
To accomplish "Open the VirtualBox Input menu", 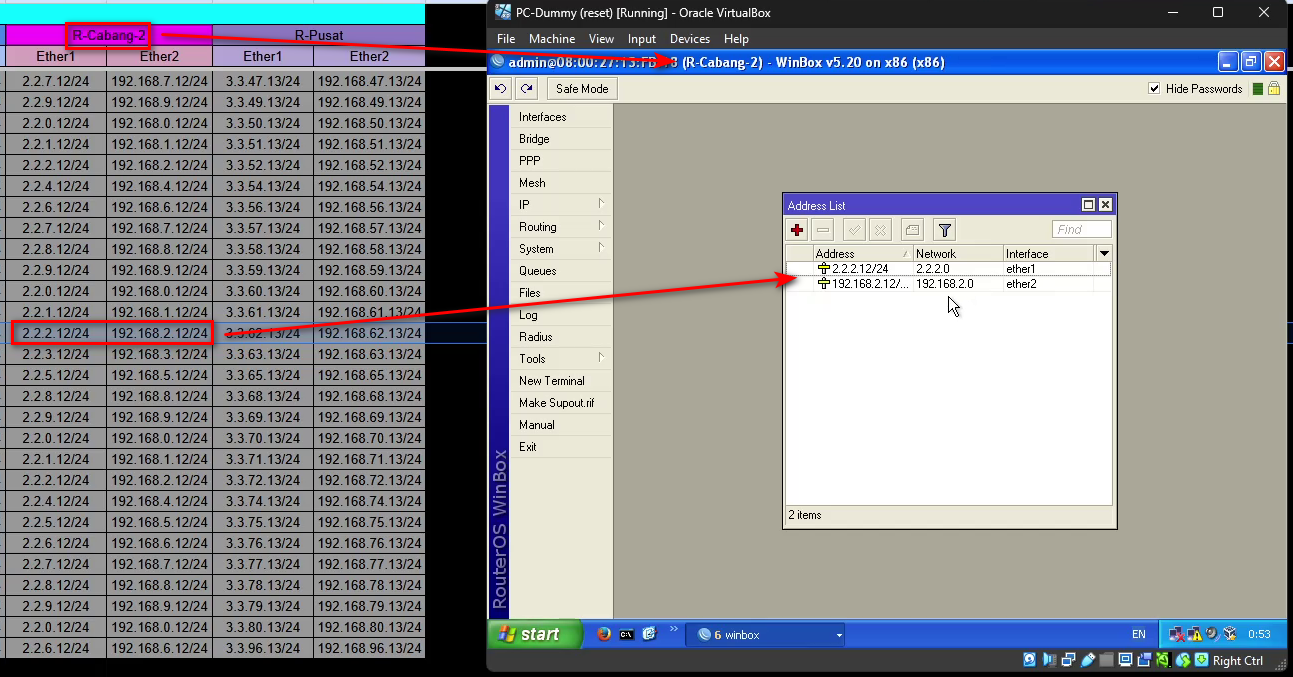I will click(x=642, y=39).
